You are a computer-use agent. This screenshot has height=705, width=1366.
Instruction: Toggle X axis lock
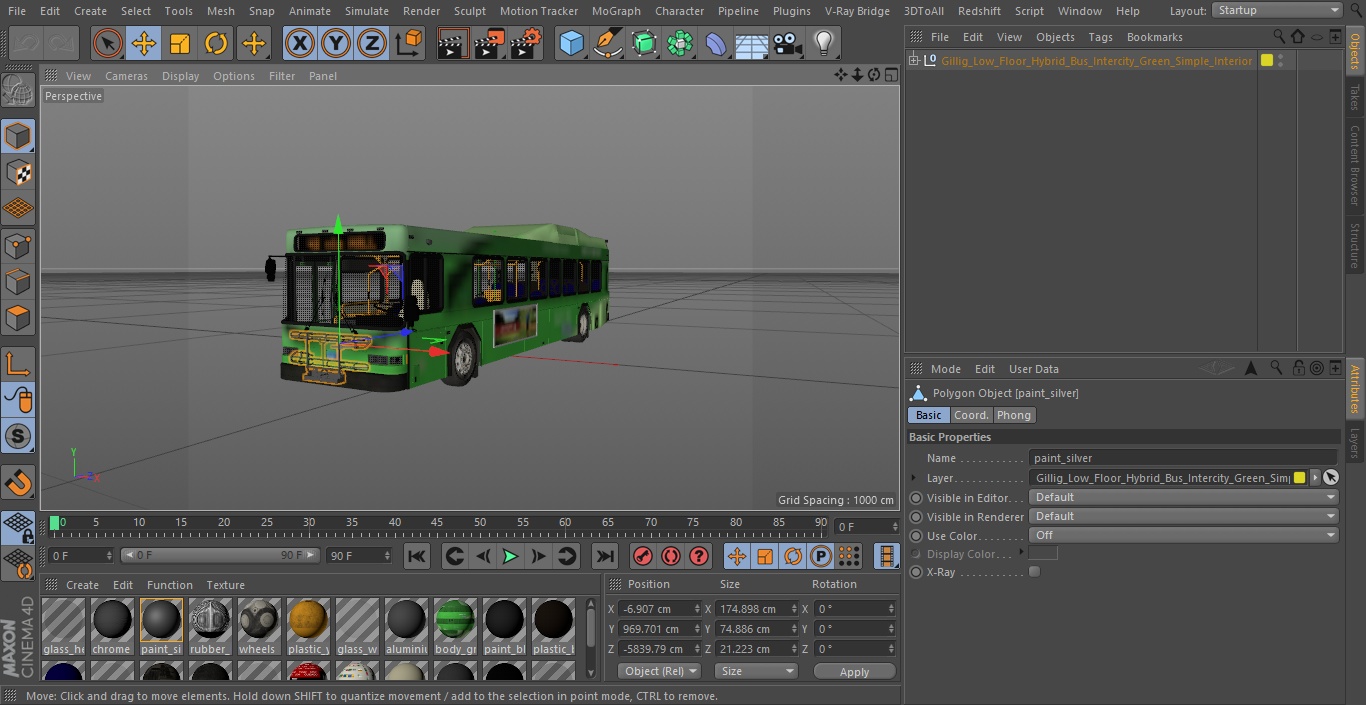tap(300, 43)
